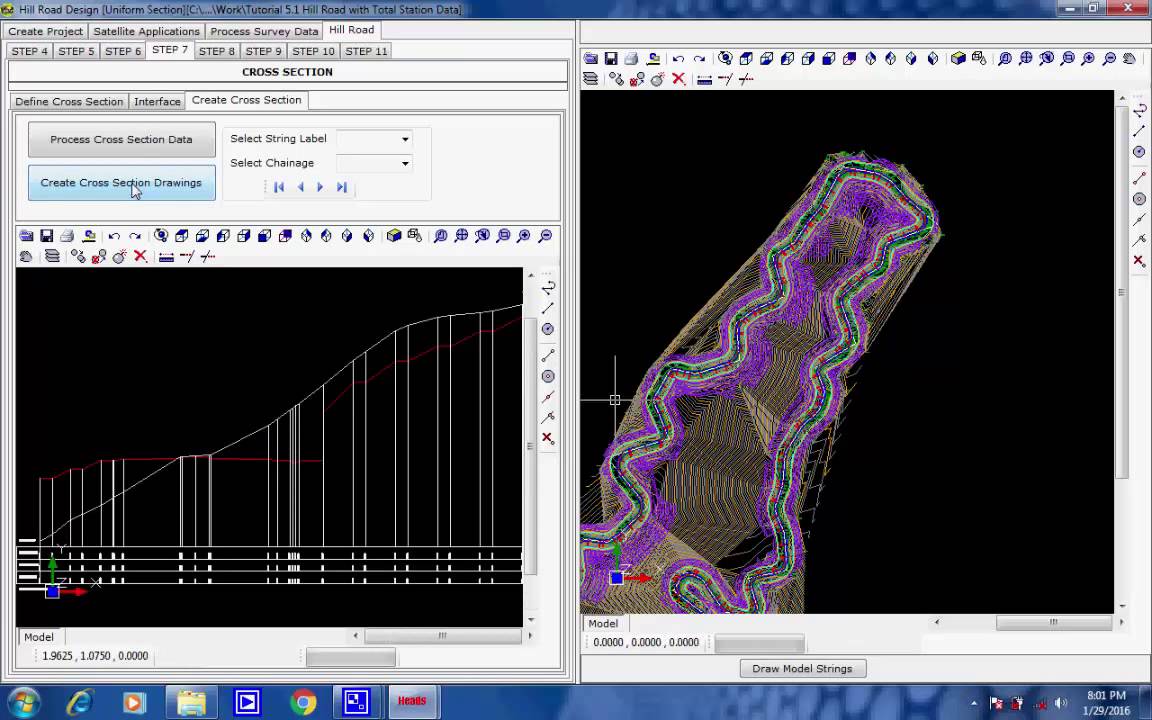Select Model tab under cross section view
Viewport: 1152px width, 720px height.
pos(39,637)
